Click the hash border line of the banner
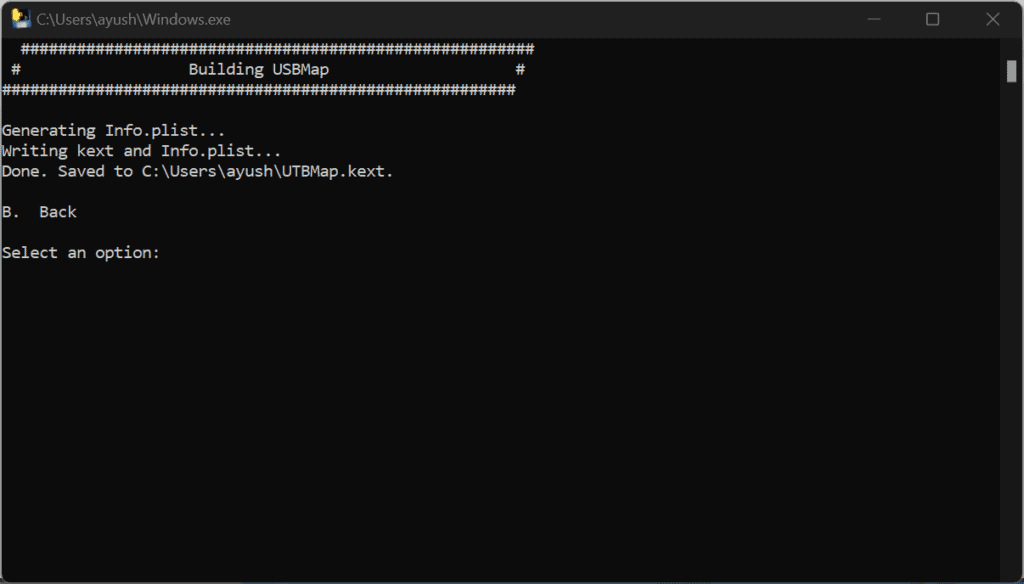This screenshot has height=584, width=1024. pyautogui.click(x=260, y=48)
